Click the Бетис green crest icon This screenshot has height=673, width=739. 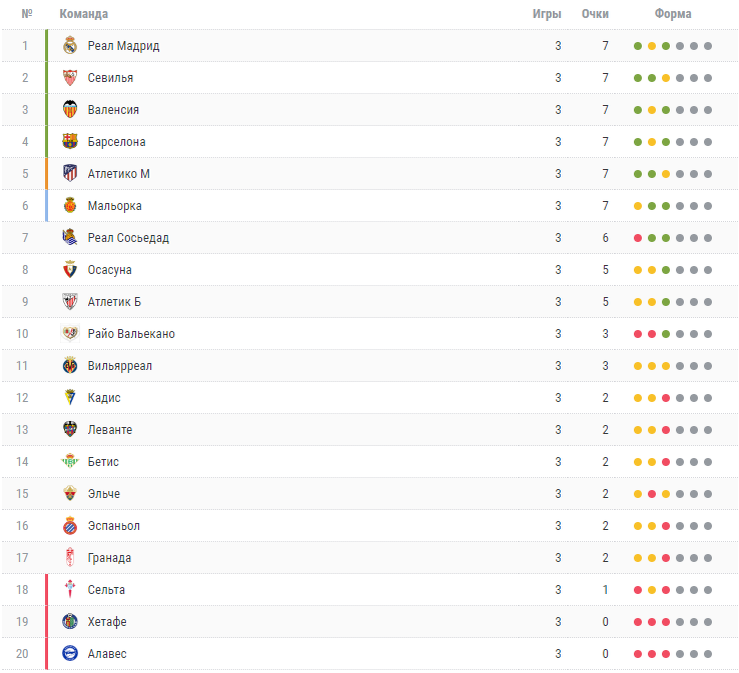tap(70, 461)
